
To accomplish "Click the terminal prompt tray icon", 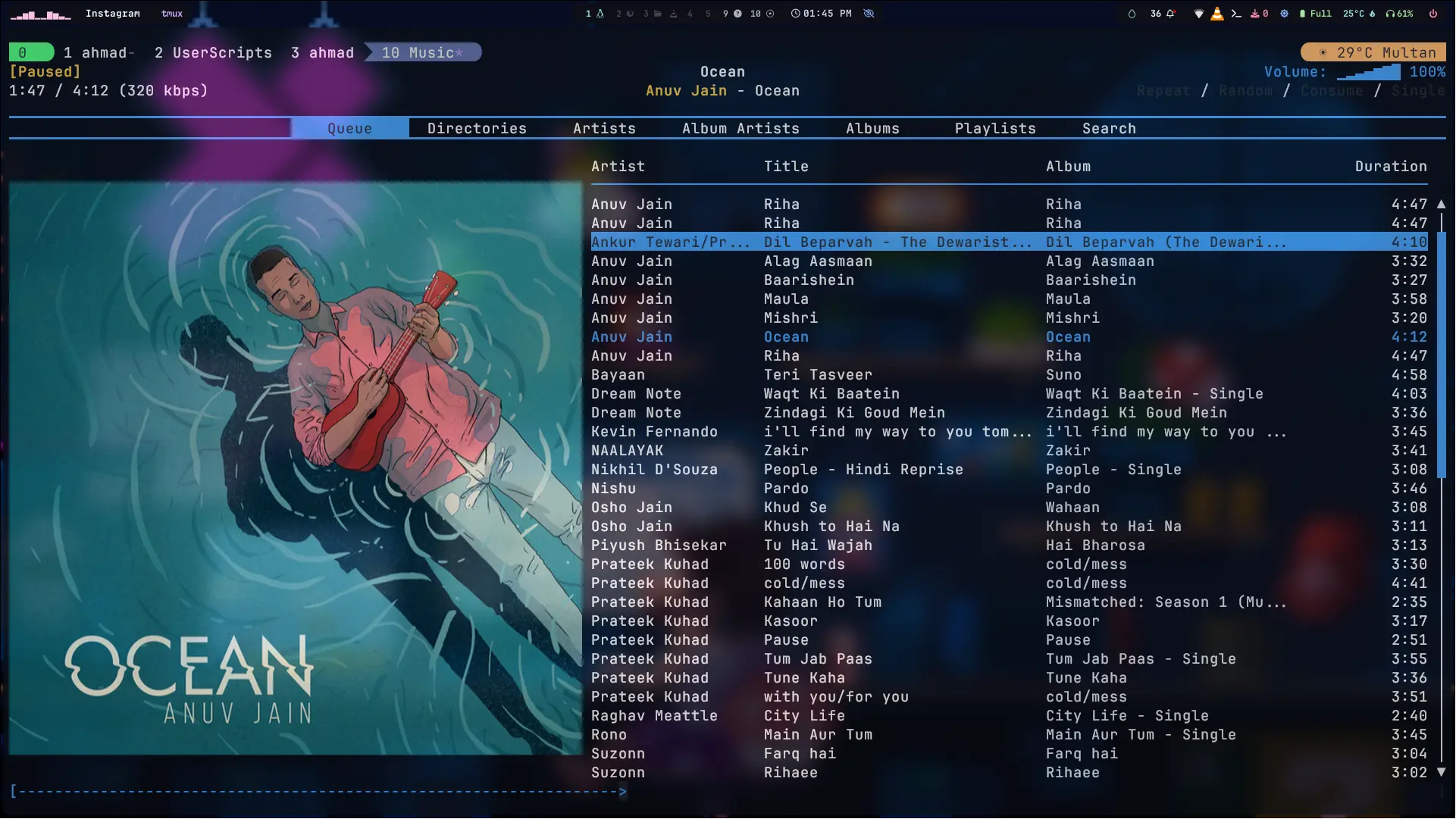I will (x=1236, y=14).
